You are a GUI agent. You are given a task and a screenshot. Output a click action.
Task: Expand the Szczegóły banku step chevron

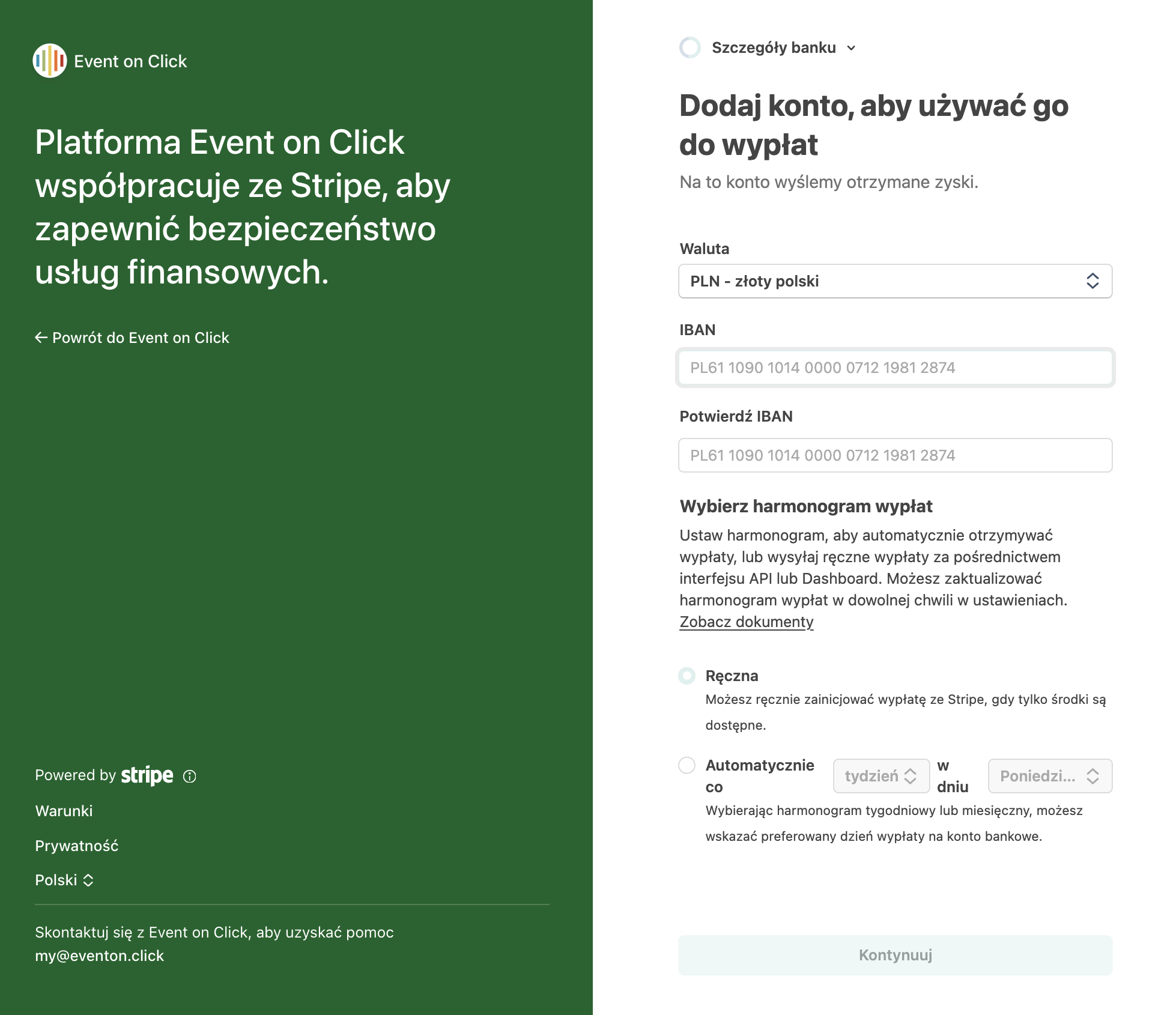pos(851,48)
